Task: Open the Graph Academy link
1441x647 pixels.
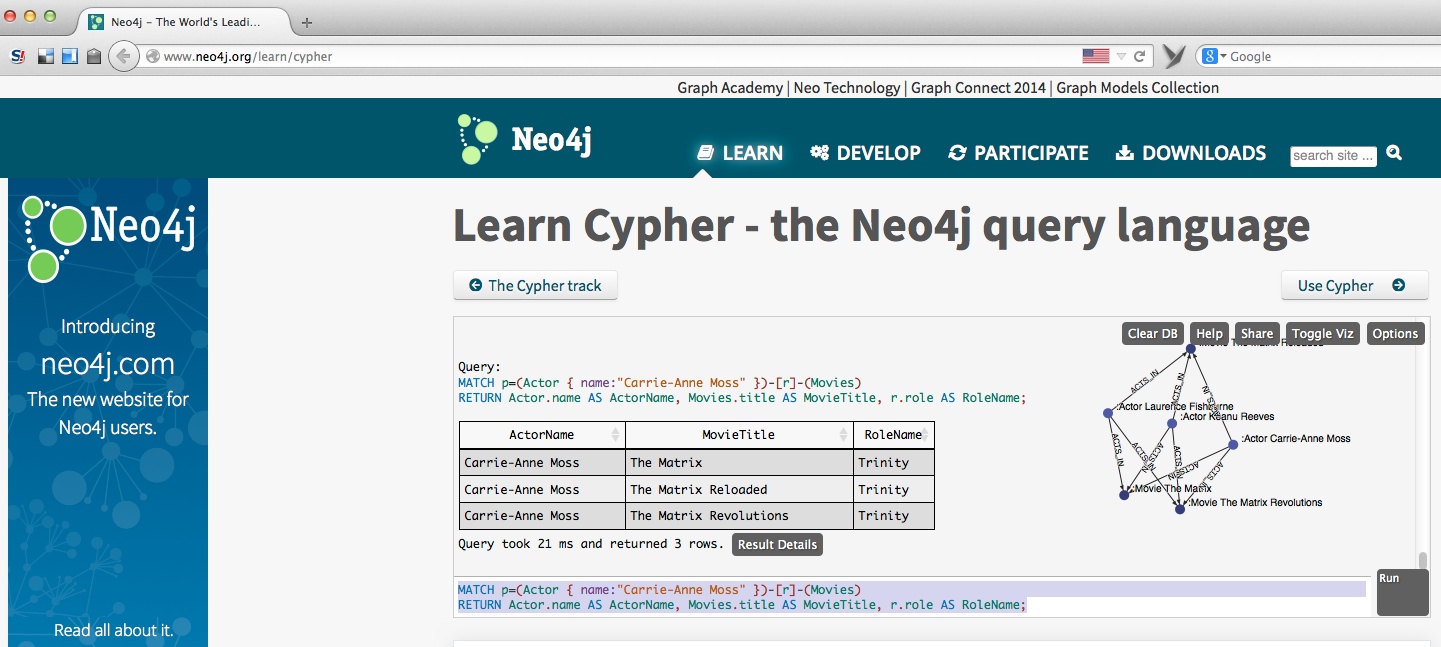Action: click(730, 88)
